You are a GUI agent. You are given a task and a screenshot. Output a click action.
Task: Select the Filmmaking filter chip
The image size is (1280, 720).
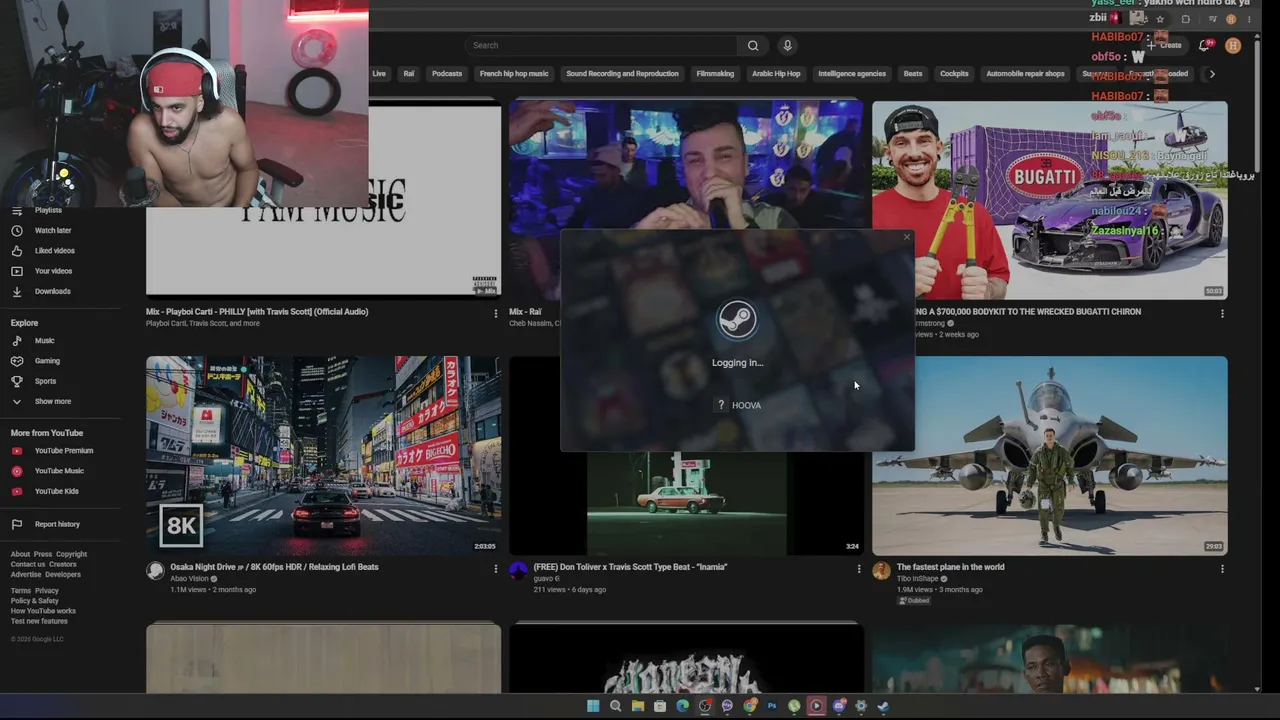pyautogui.click(x=715, y=73)
